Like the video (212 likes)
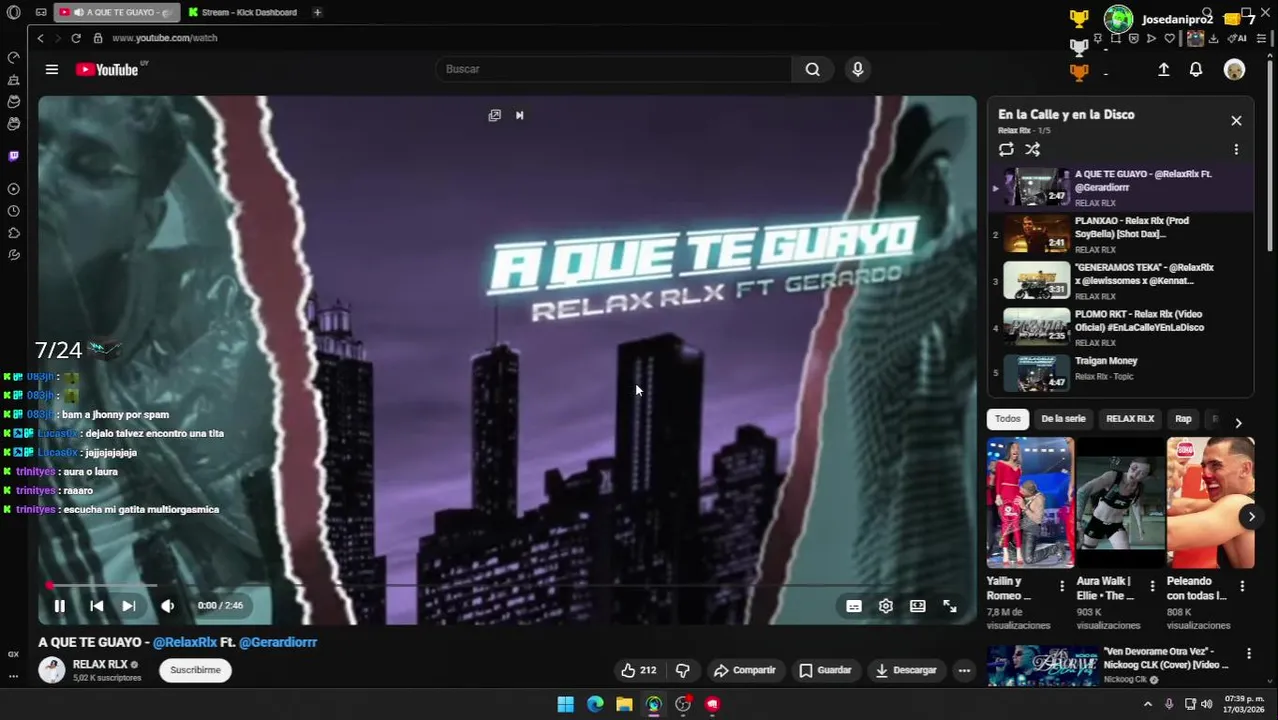Image resolution: width=1278 pixels, height=720 pixels. point(638,670)
